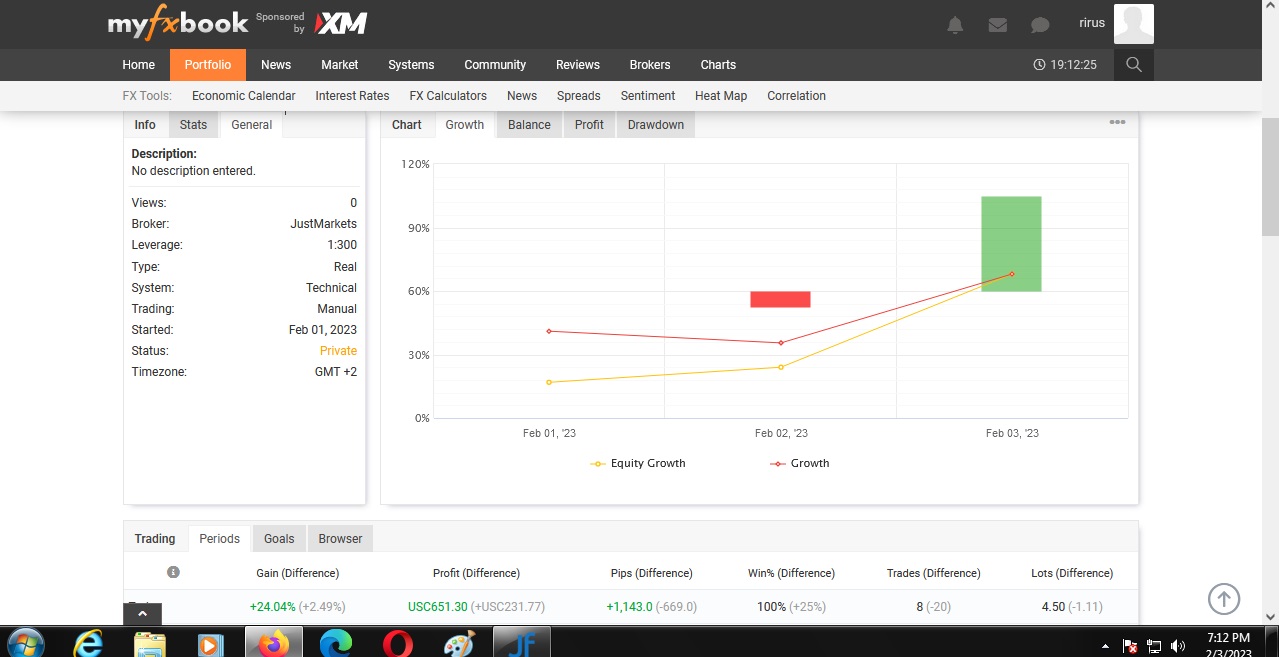Switch to the Goals tab
The height and width of the screenshot is (657, 1279).
279,538
